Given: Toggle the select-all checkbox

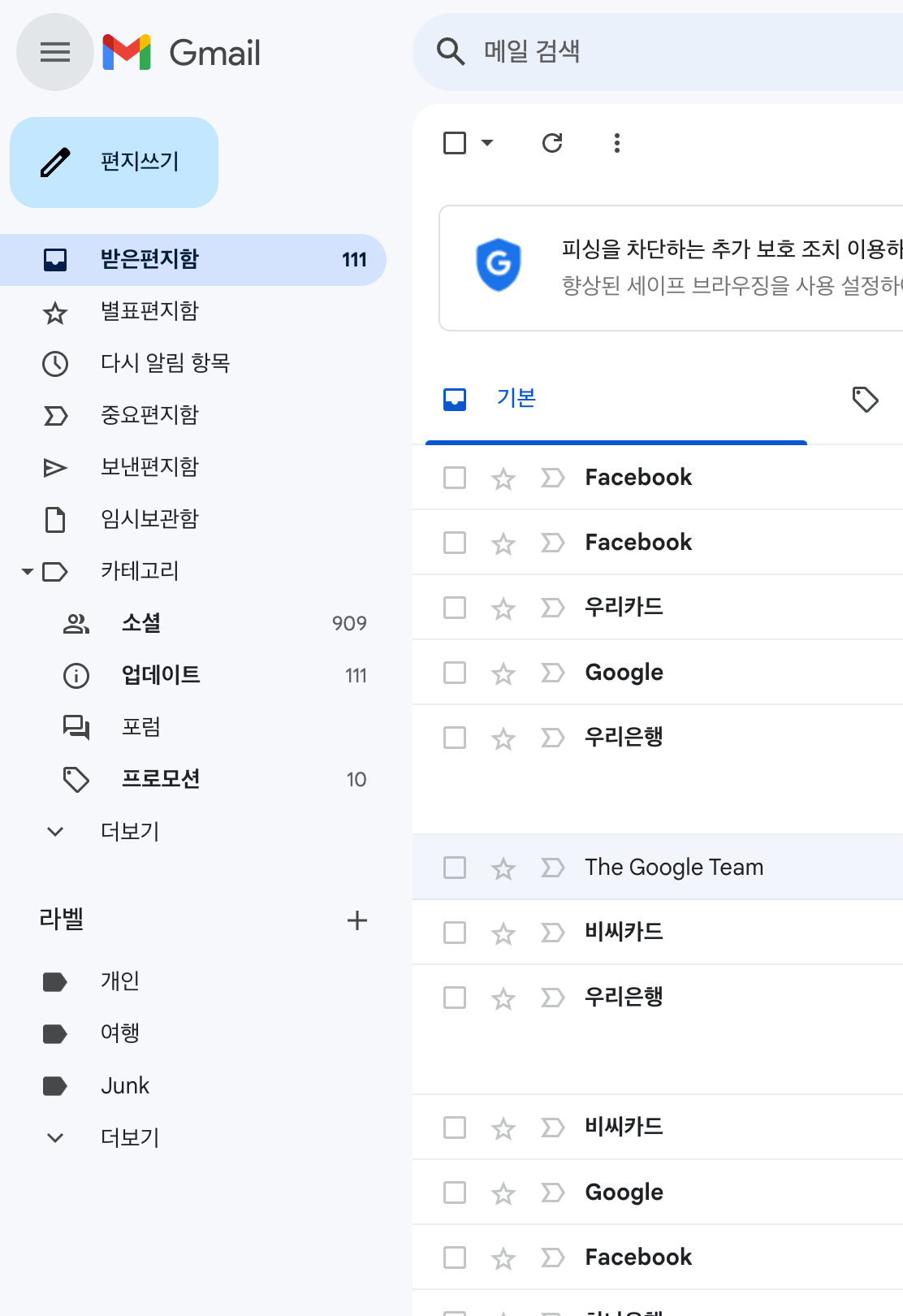Looking at the screenshot, I should coord(455,143).
